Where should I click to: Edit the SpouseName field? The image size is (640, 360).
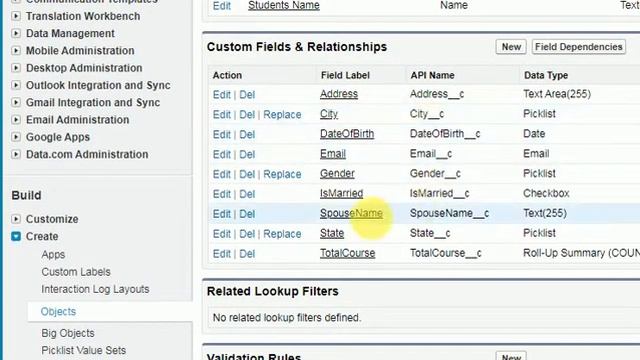click(222, 214)
